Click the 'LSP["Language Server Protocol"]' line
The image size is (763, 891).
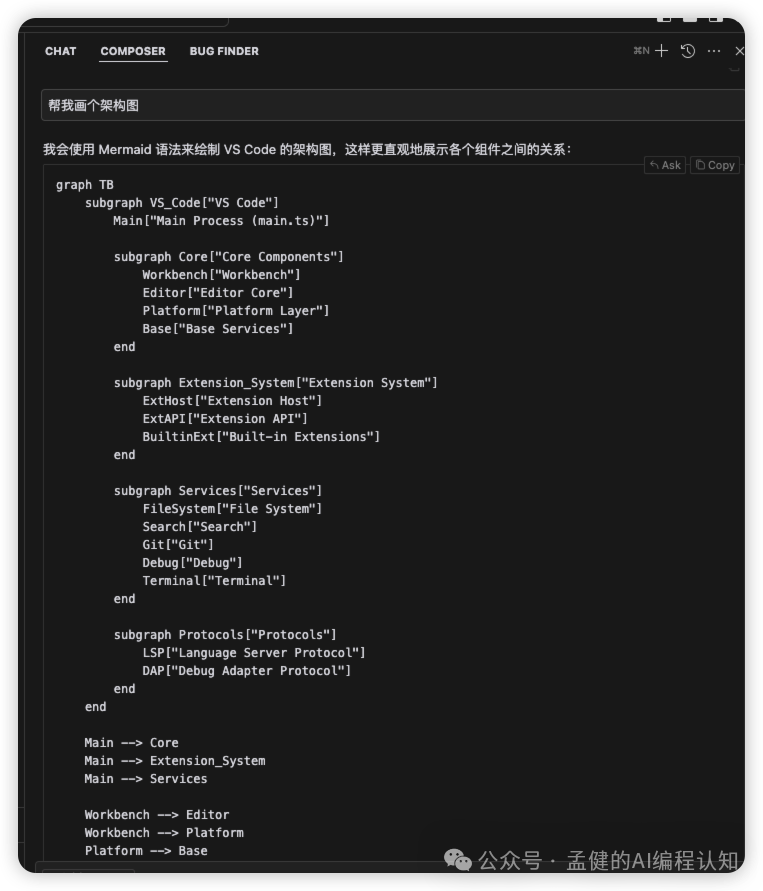pyautogui.click(x=253, y=653)
